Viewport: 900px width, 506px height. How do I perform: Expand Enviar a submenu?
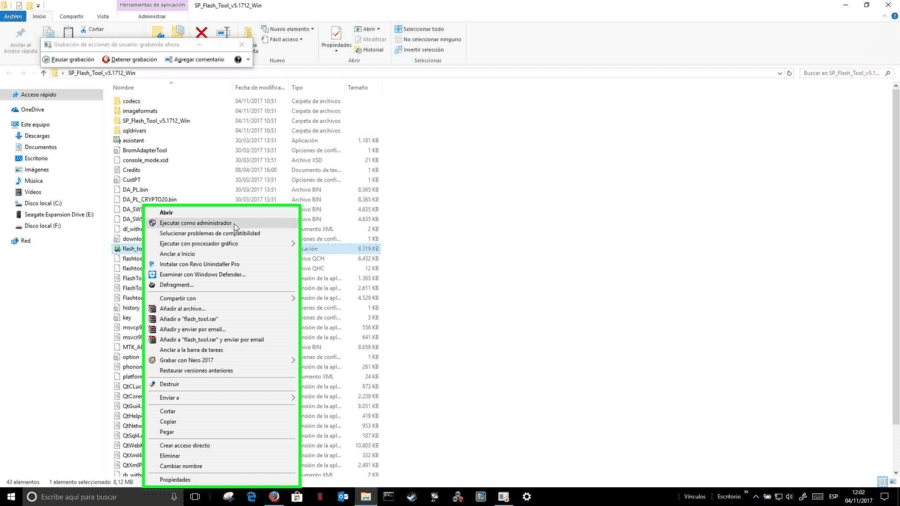[x=293, y=398]
